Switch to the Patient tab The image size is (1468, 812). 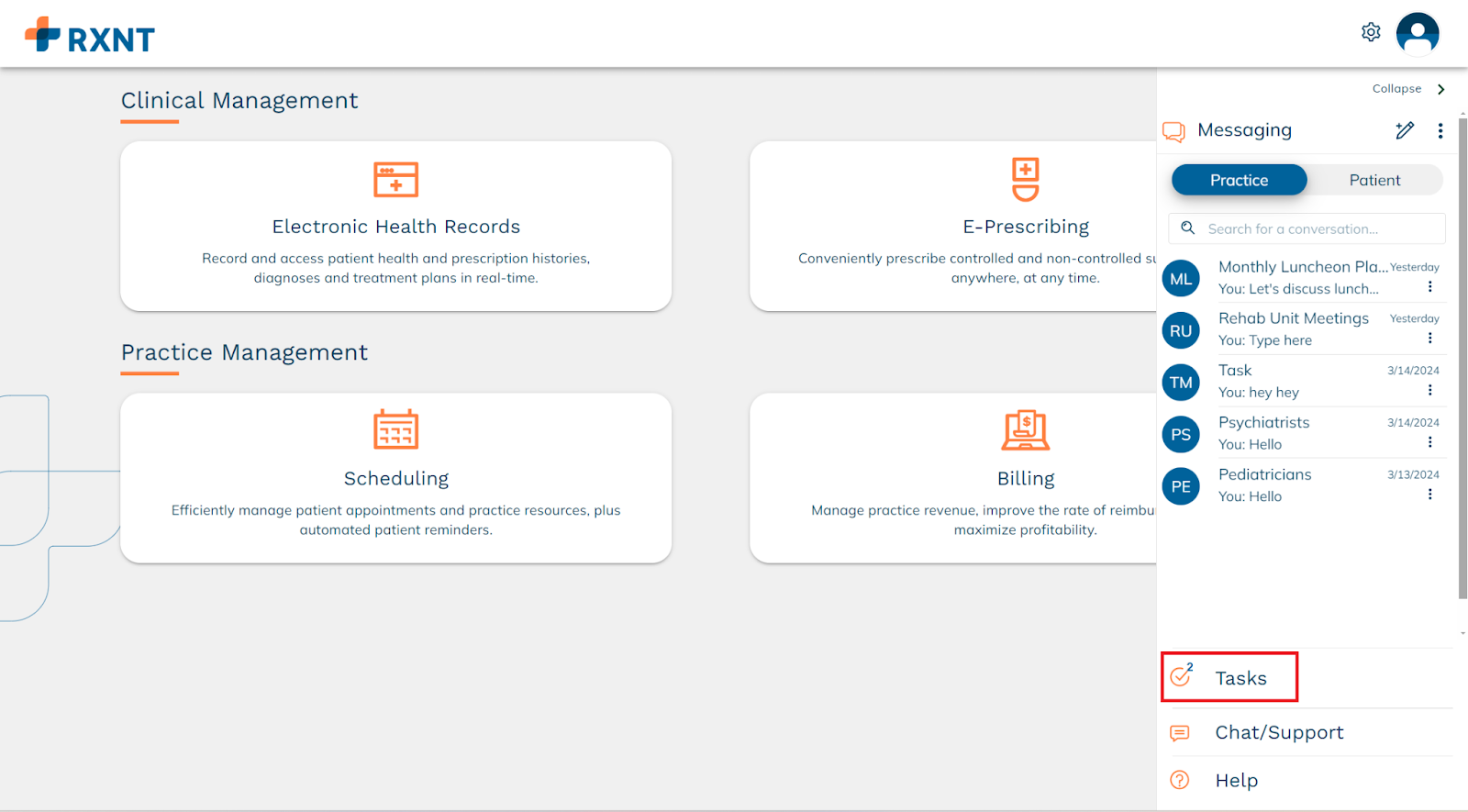[x=1374, y=180]
